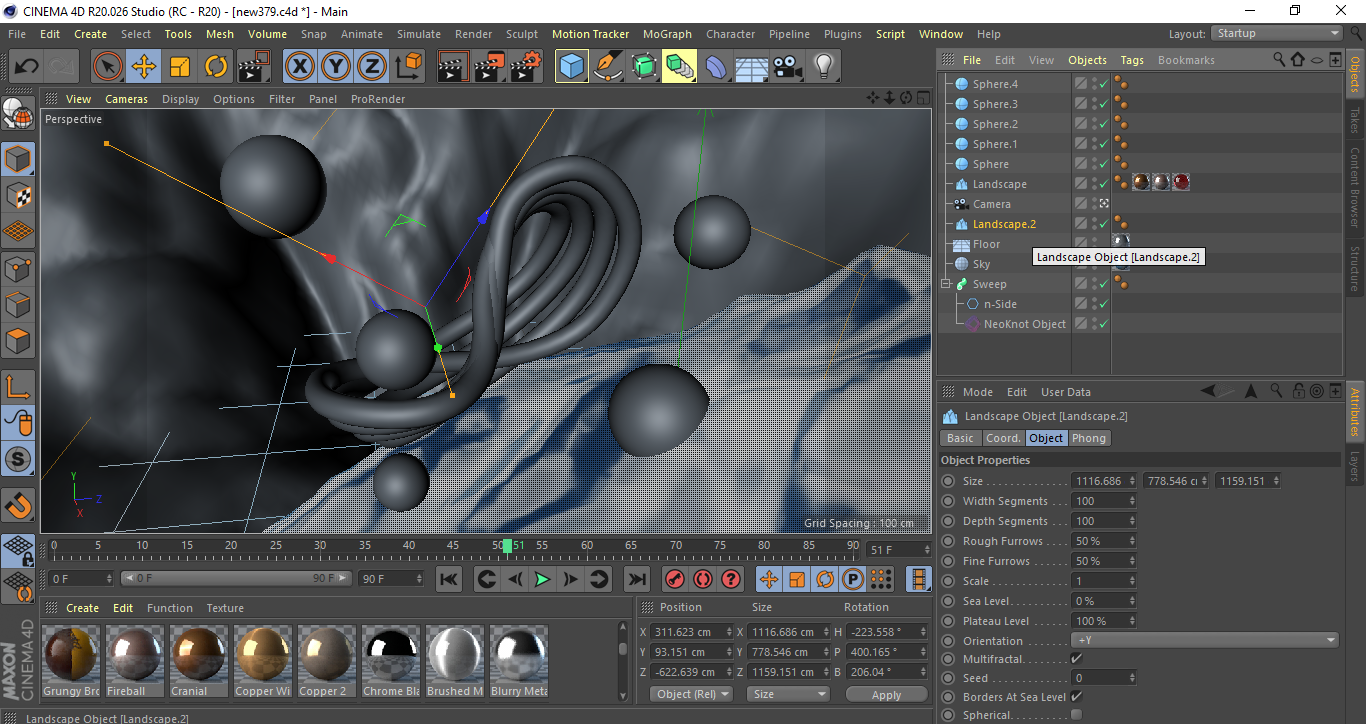Select the Move tool
This screenshot has width=1366, height=724.
click(144, 67)
